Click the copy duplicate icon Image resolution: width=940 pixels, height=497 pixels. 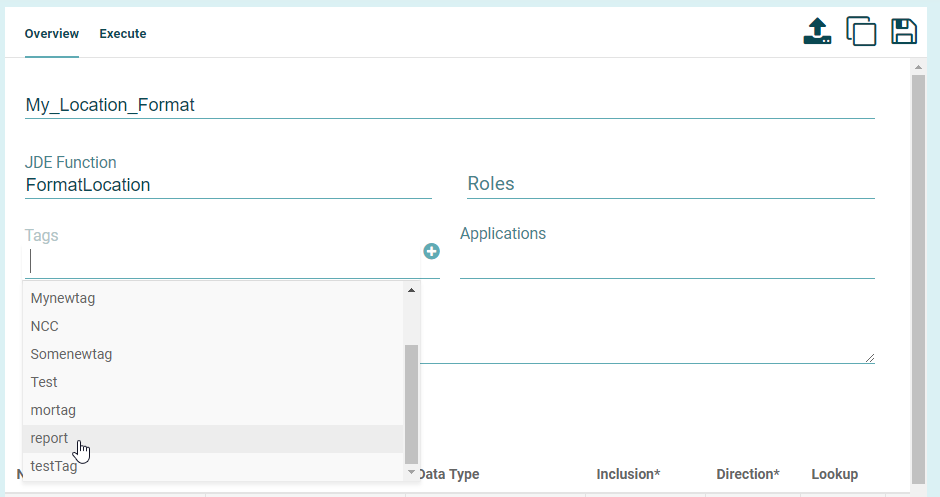[x=861, y=31]
